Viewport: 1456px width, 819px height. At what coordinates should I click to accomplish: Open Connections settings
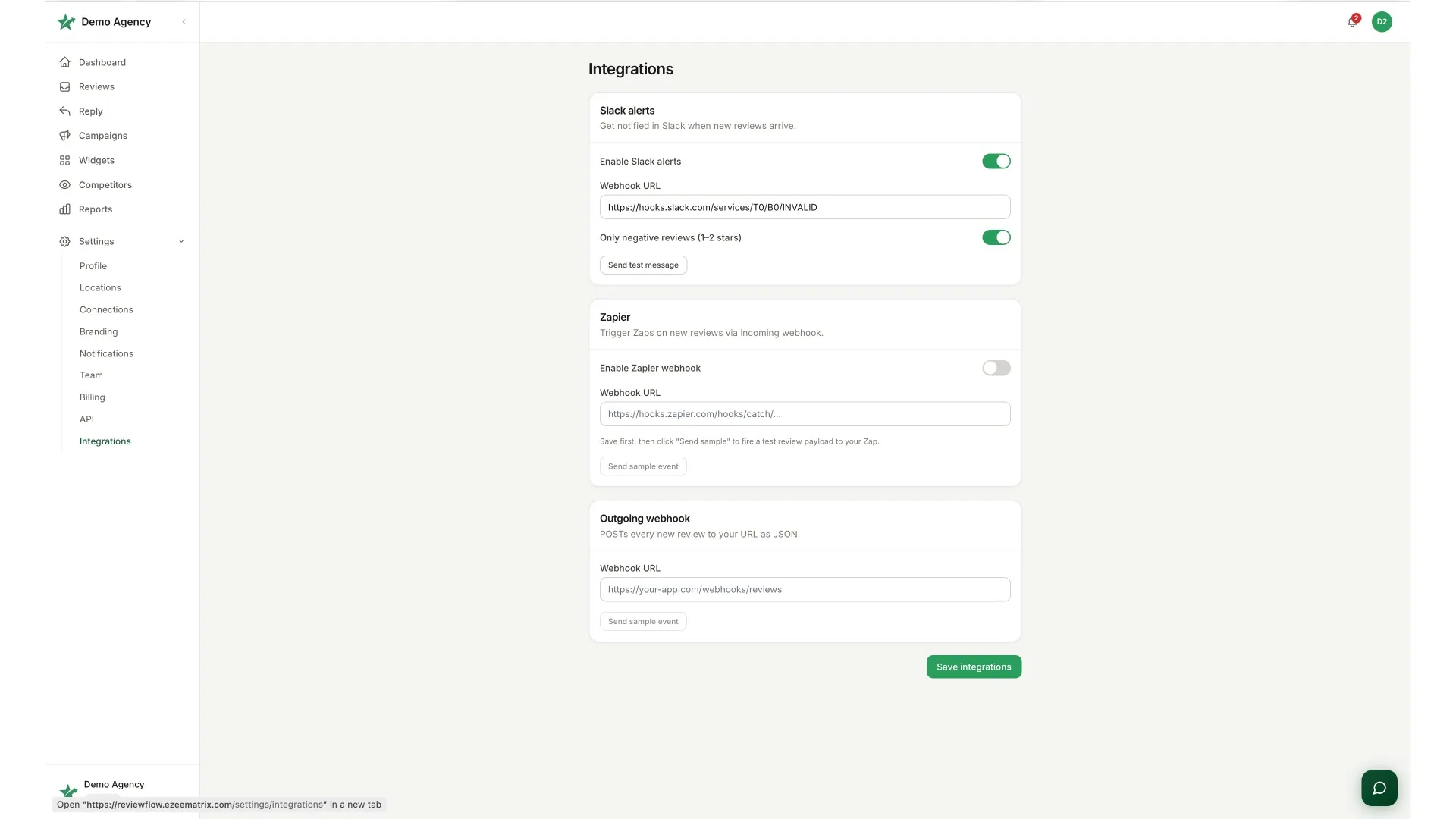click(x=106, y=310)
